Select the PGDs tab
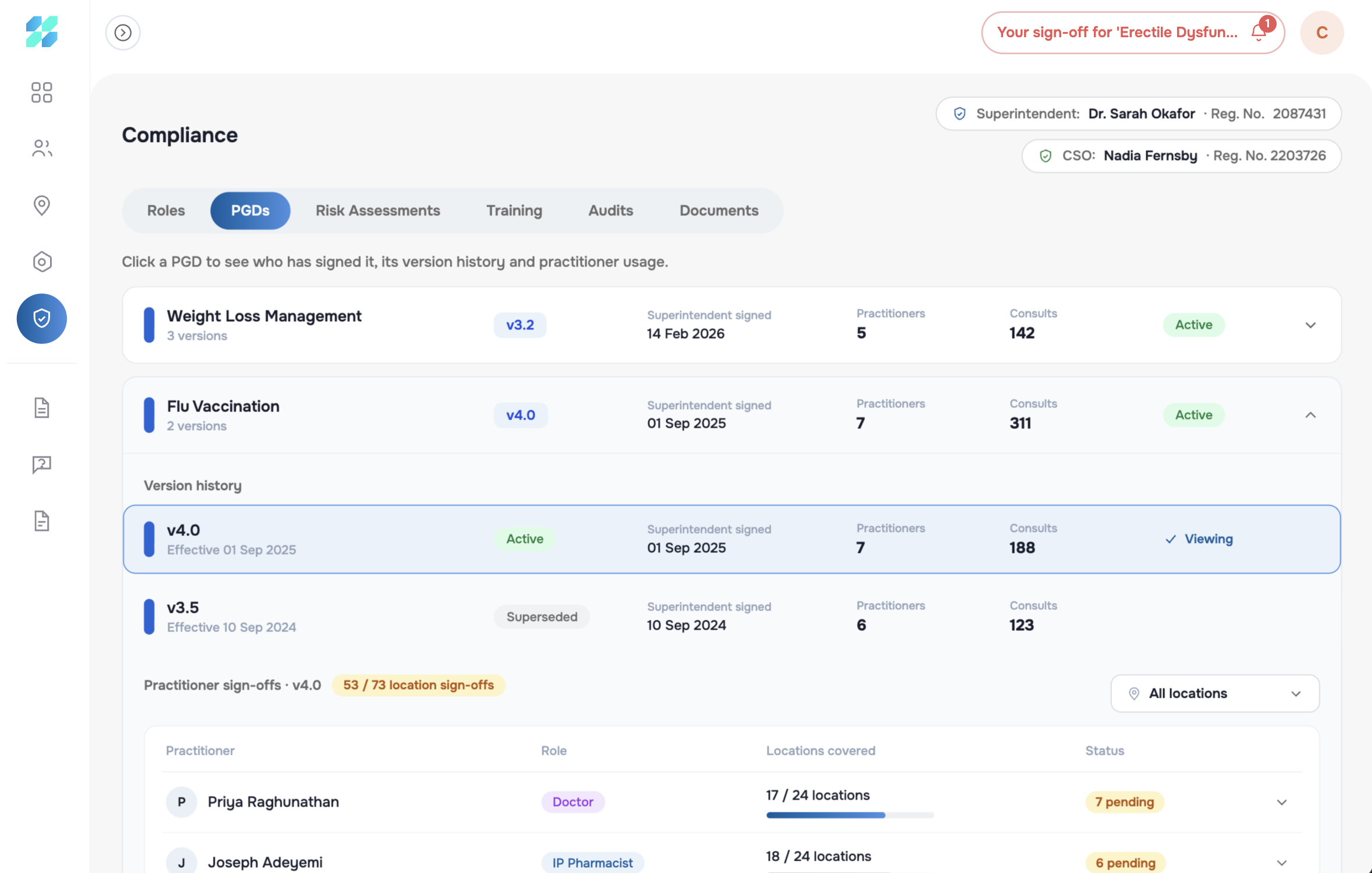The image size is (1372, 873). [250, 211]
